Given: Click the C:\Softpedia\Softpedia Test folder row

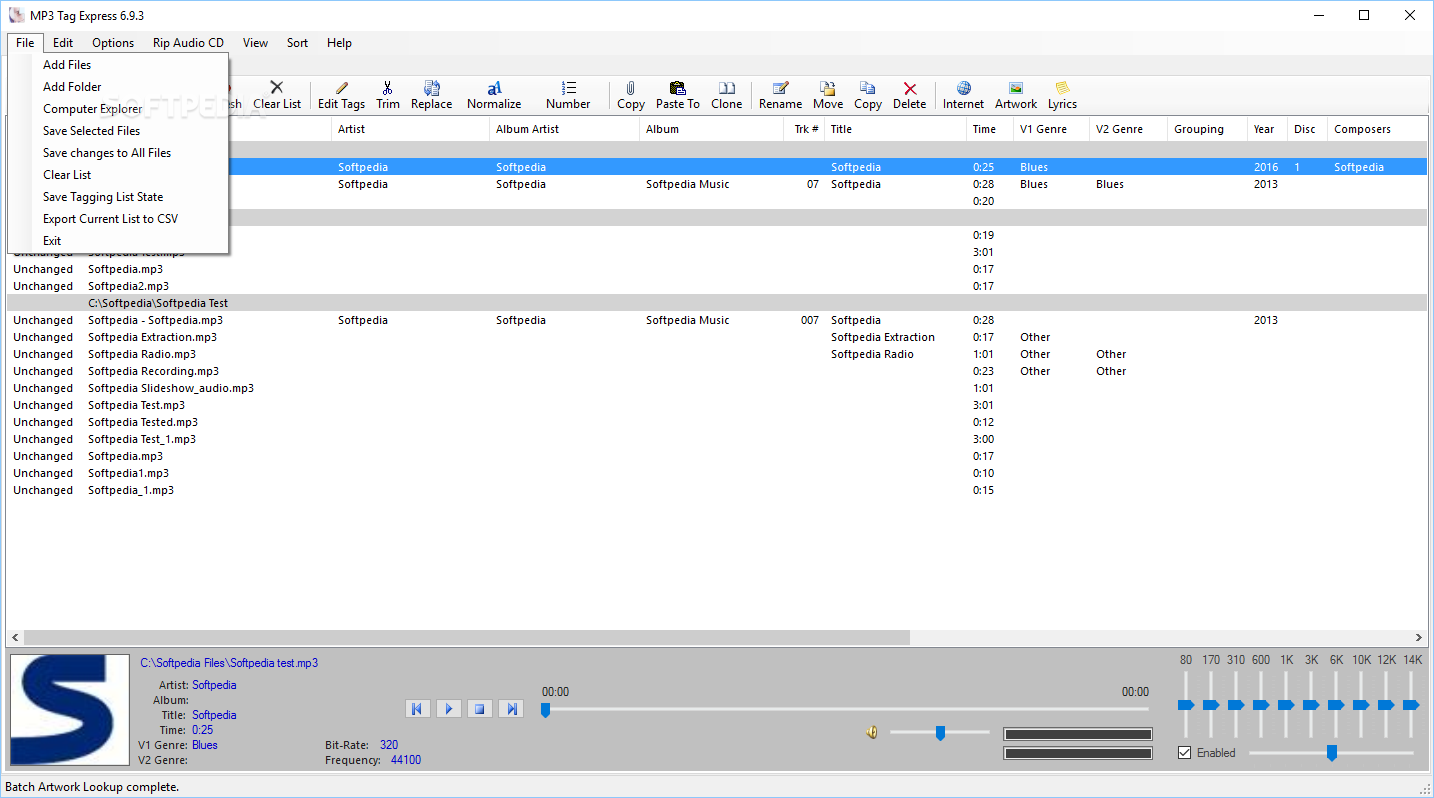Looking at the screenshot, I should [x=716, y=303].
